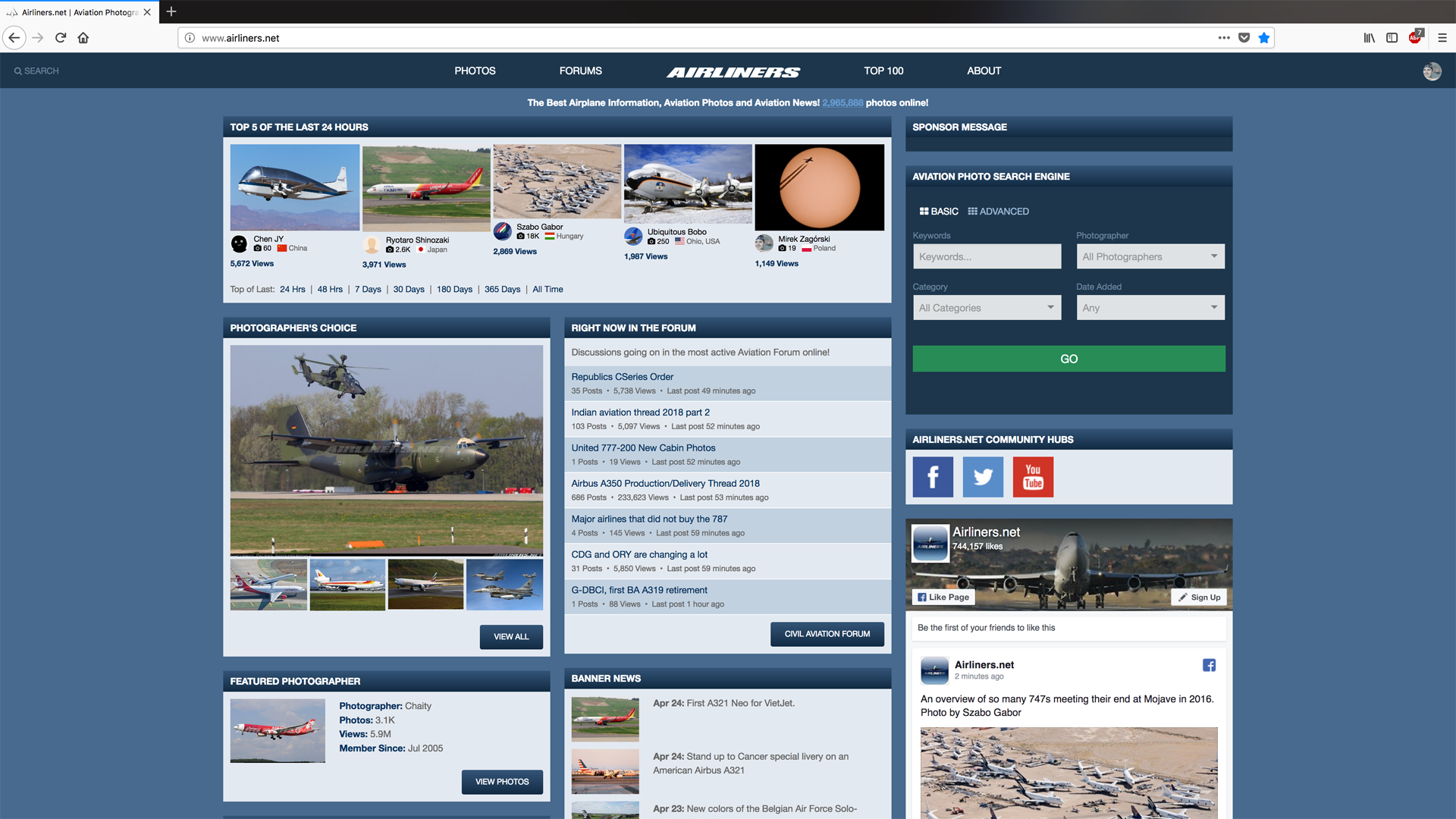The width and height of the screenshot is (1456, 819).
Task: Open the 2,965,888 photos online link
Action: click(842, 103)
